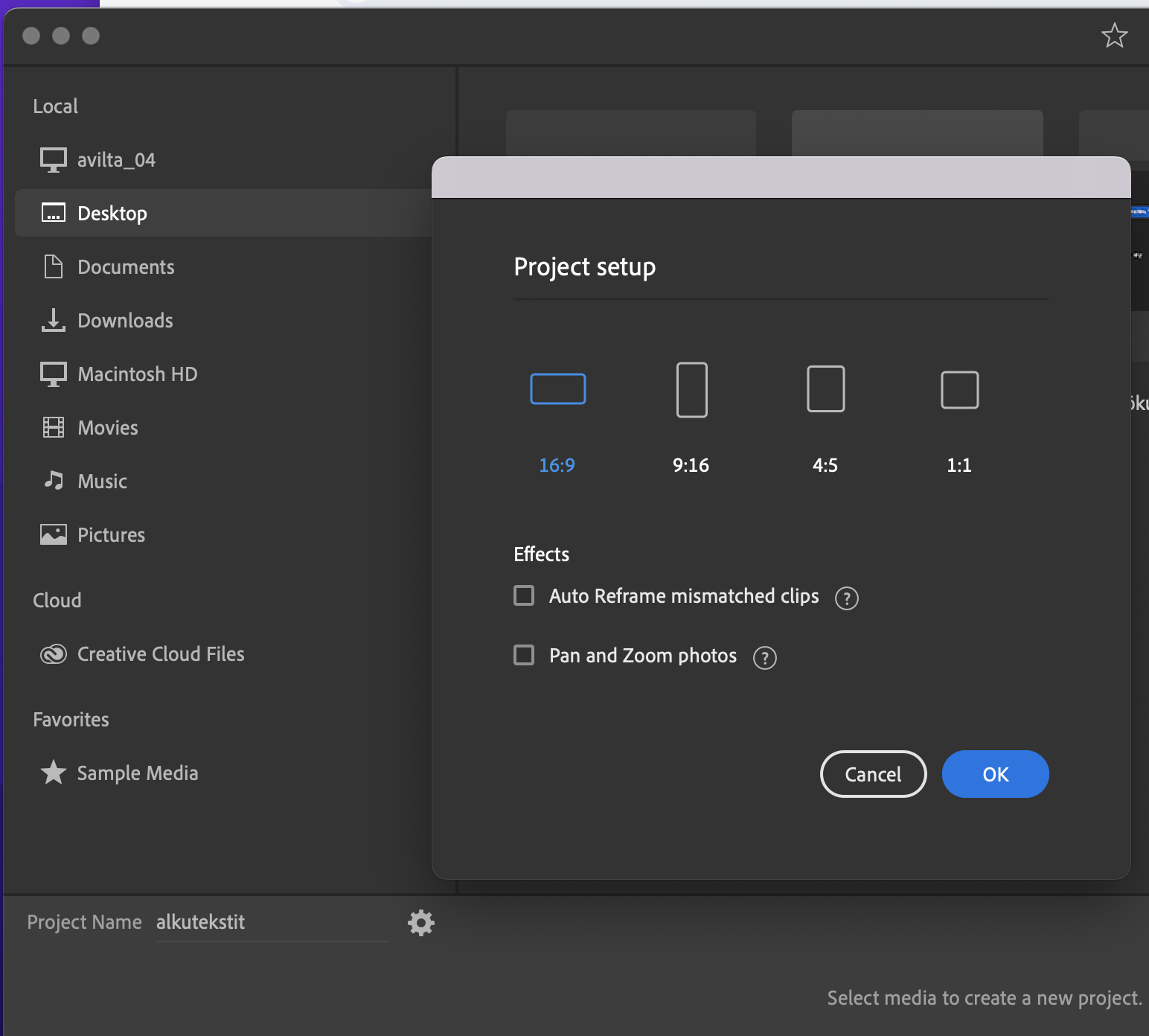
Task: Enable Pan and Zoom photos checkbox
Action: (x=524, y=656)
